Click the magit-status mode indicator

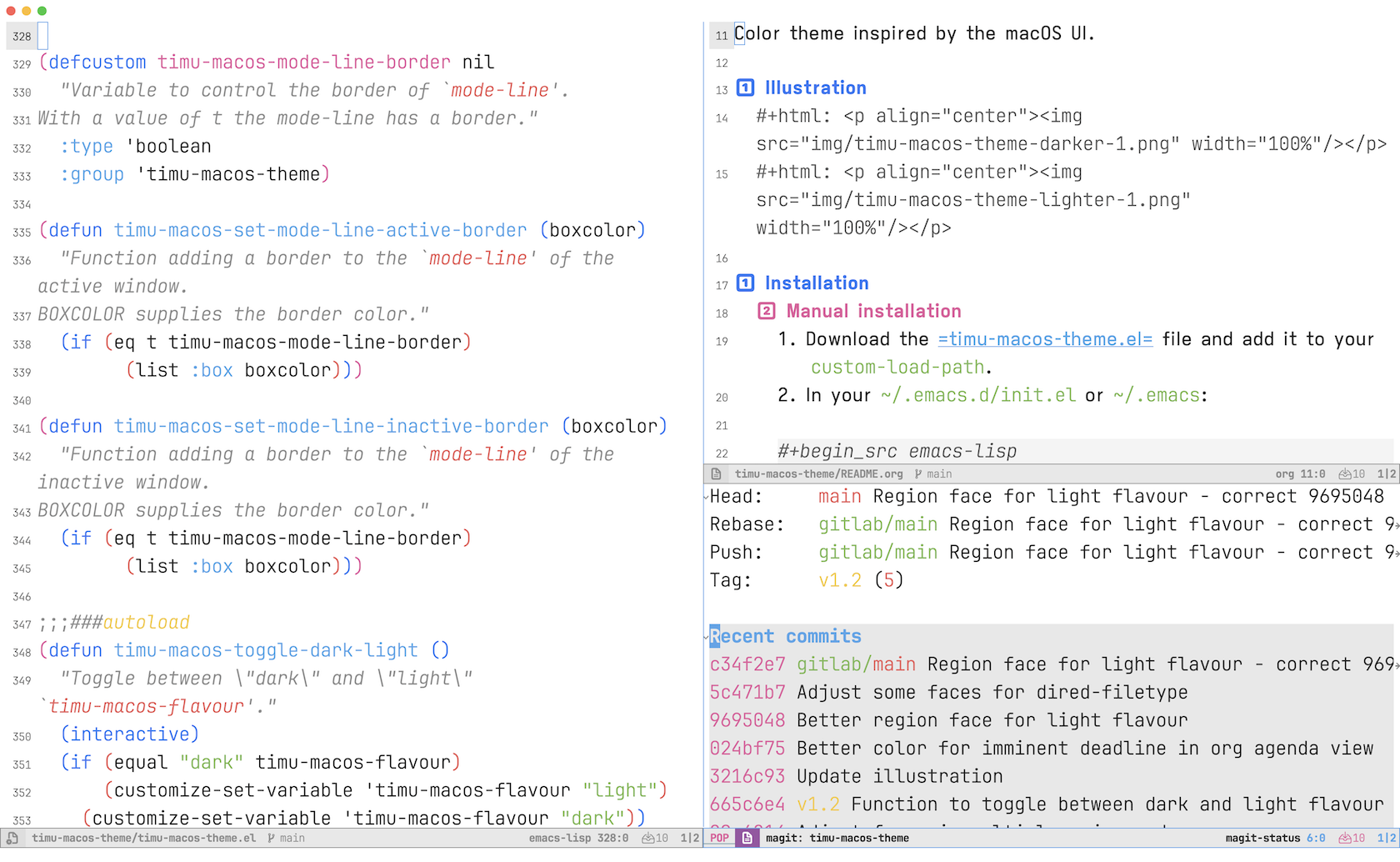(x=1262, y=838)
